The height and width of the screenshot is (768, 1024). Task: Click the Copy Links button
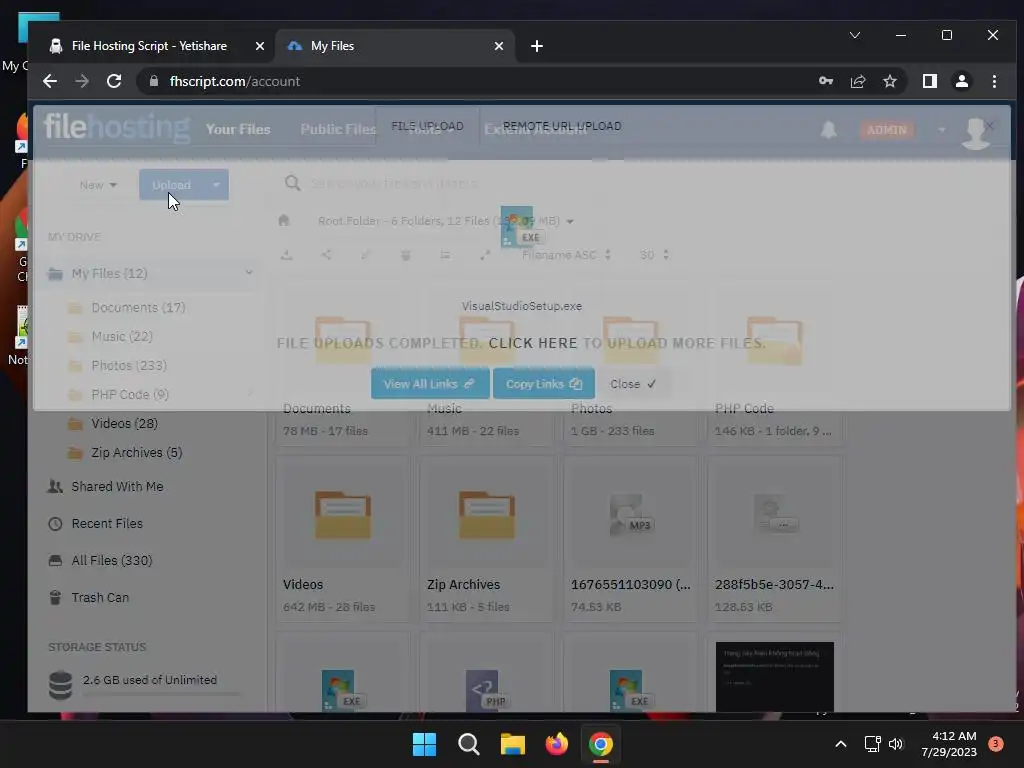click(x=543, y=383)
